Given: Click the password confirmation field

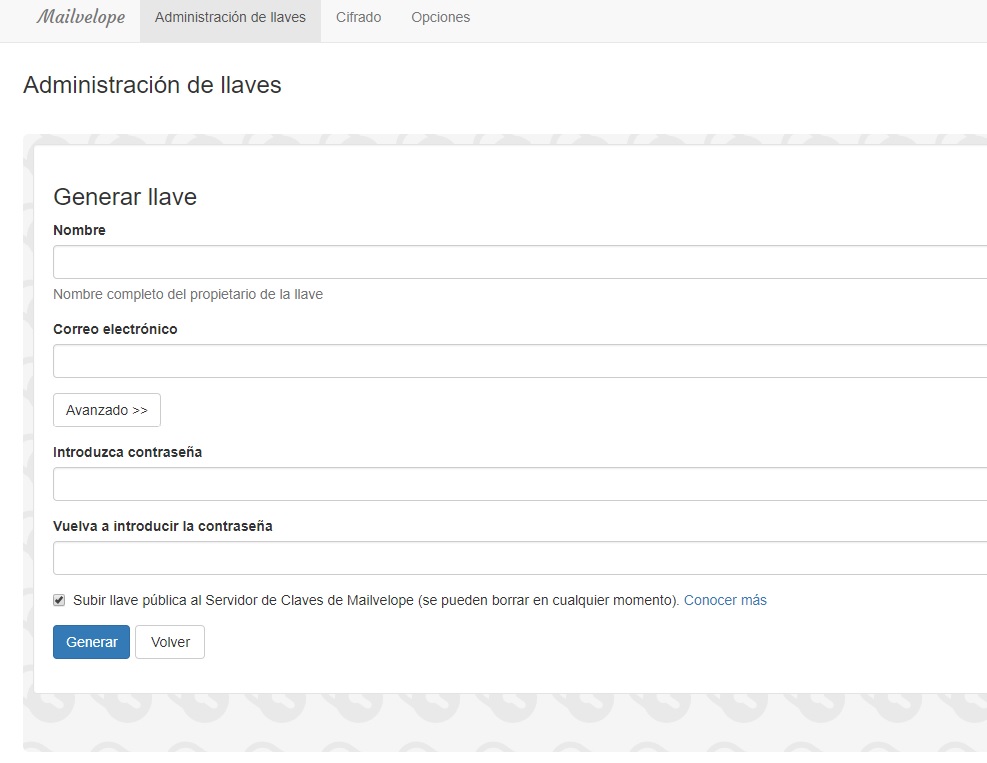Looking at the screenshot, I should tap(400, 557).
